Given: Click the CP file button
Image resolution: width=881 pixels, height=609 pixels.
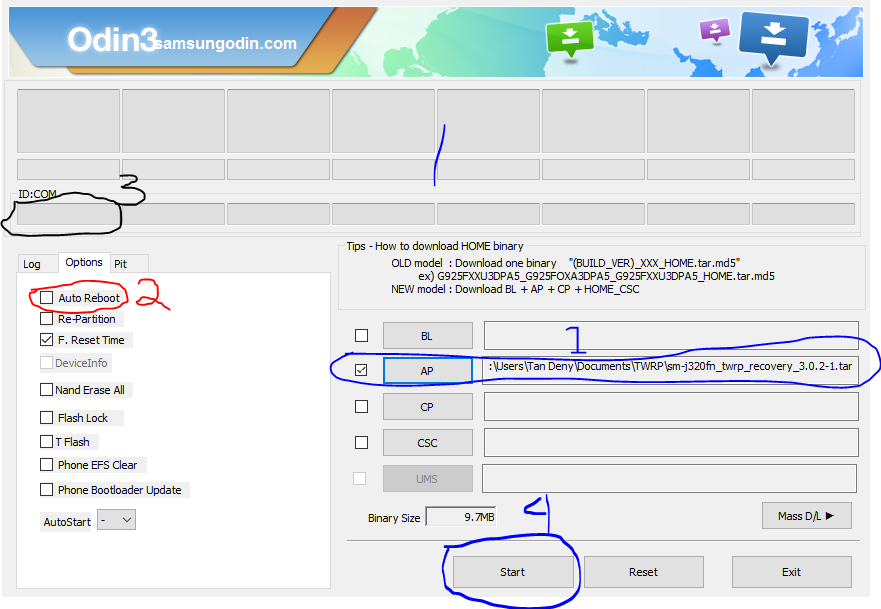Looking at the screenshot, I should pyautogui.click(x=428, y=407).
